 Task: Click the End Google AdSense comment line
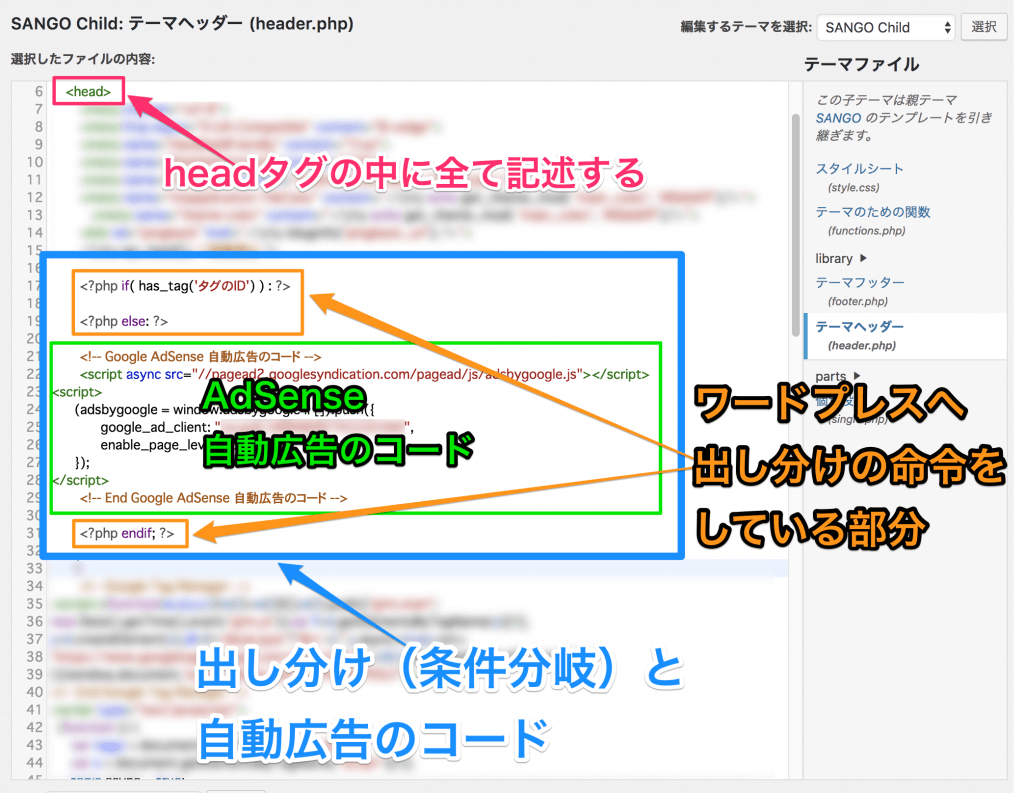[x=214, y=498]
